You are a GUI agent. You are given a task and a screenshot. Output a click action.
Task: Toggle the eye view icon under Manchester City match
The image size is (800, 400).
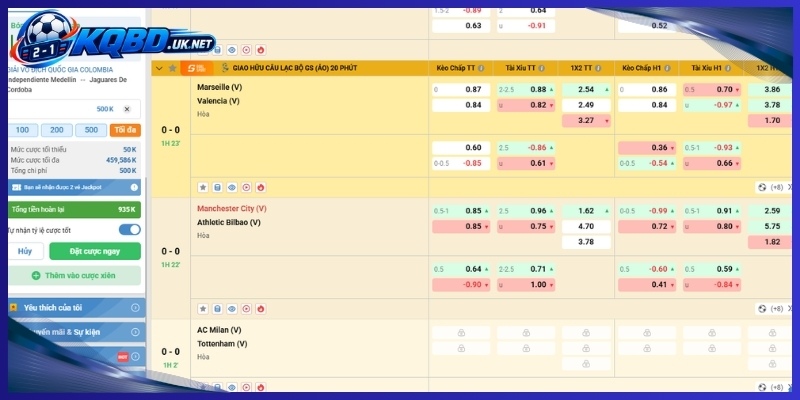pos(232,309)
